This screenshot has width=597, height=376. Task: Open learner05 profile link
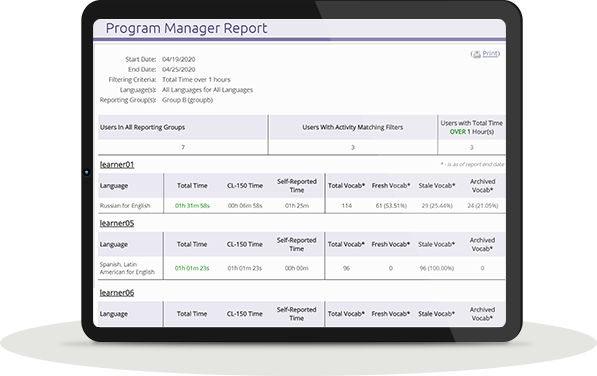point(117,223)
